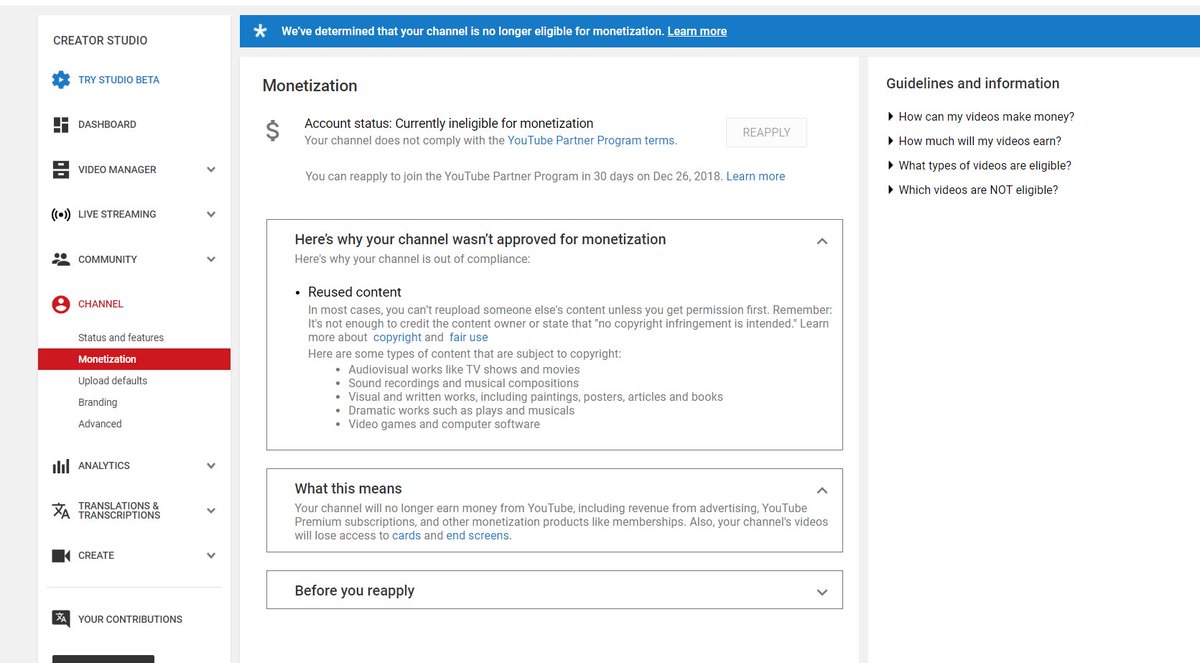Viewport: 1200px width, 663px height.
Task: Expand the Video Manager submenu chevron
Action: click(x=211, y=170)
